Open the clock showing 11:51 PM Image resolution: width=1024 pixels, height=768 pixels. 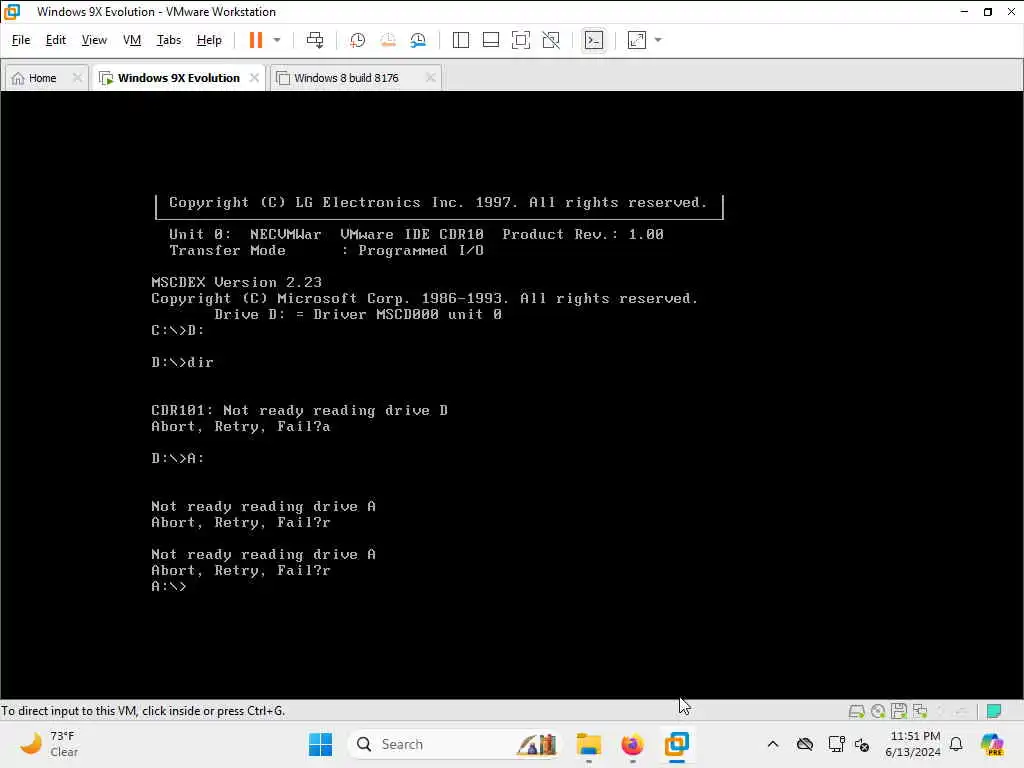913,744
